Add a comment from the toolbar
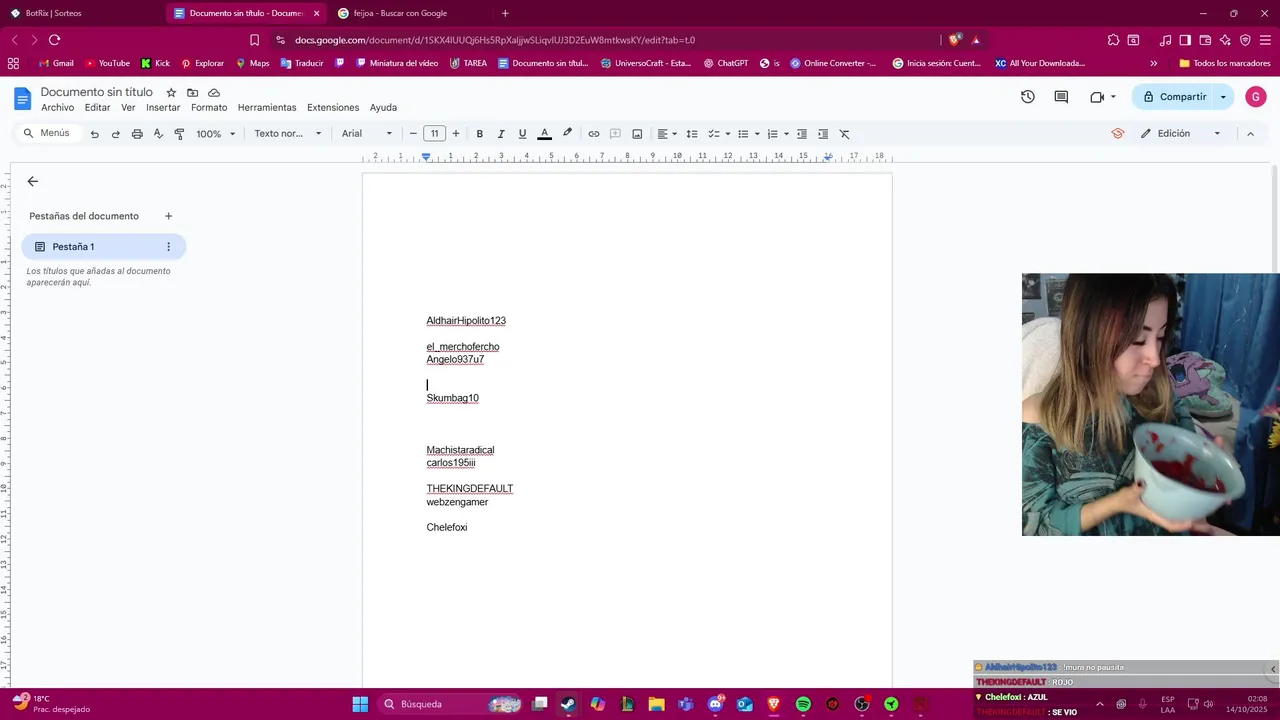 (615, 134)
